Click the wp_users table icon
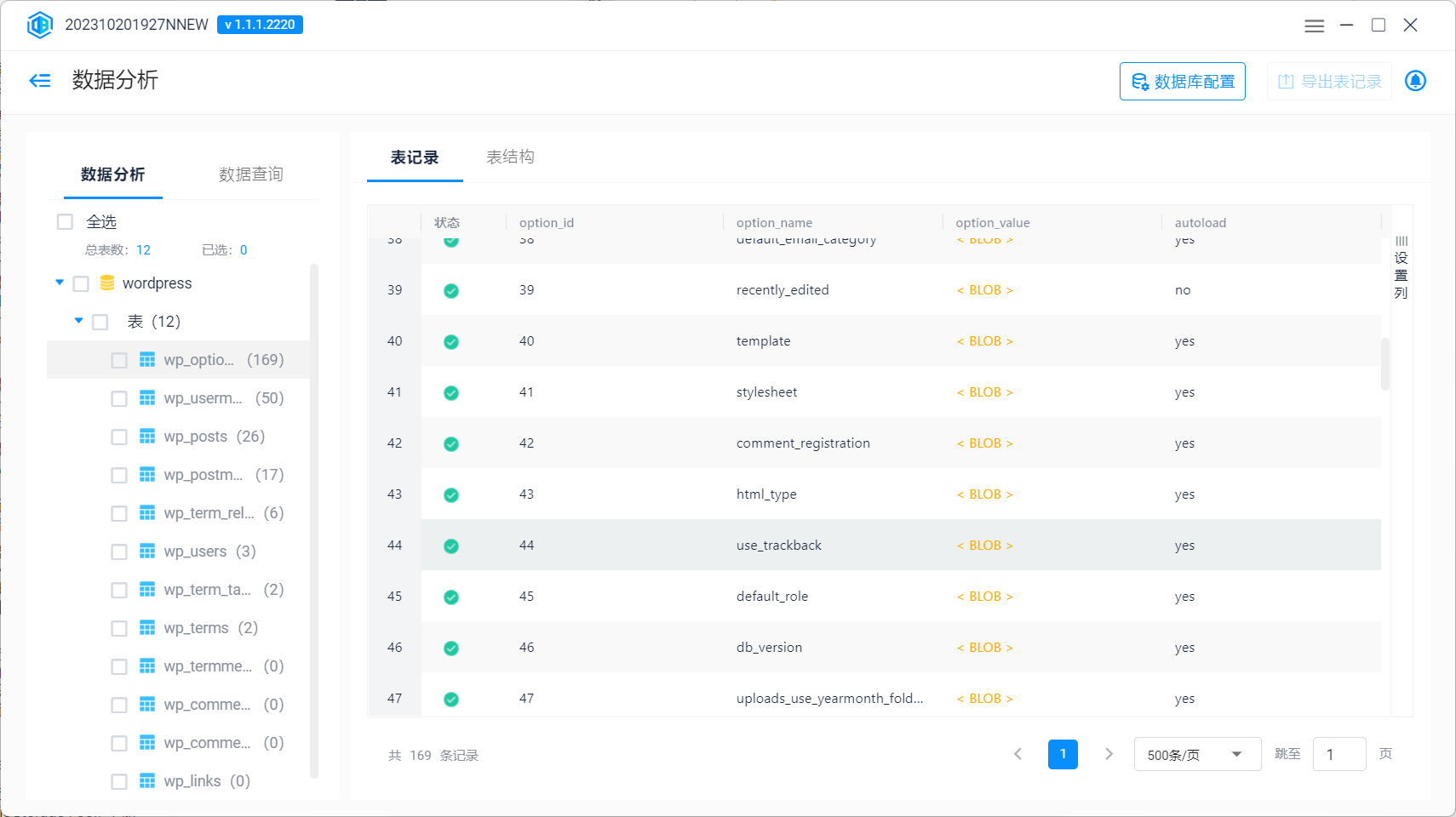Viewport: 1456px width, 817px height. (147, 551)
